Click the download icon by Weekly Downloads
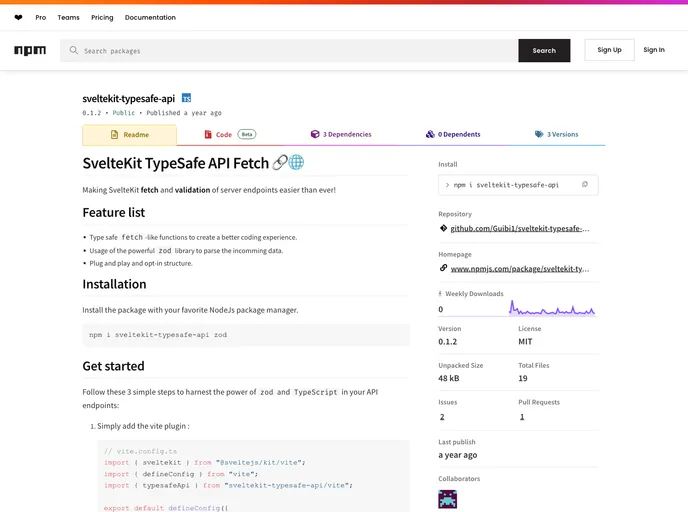This screenshot has height=512, width=688. click(x=440, y=294)
